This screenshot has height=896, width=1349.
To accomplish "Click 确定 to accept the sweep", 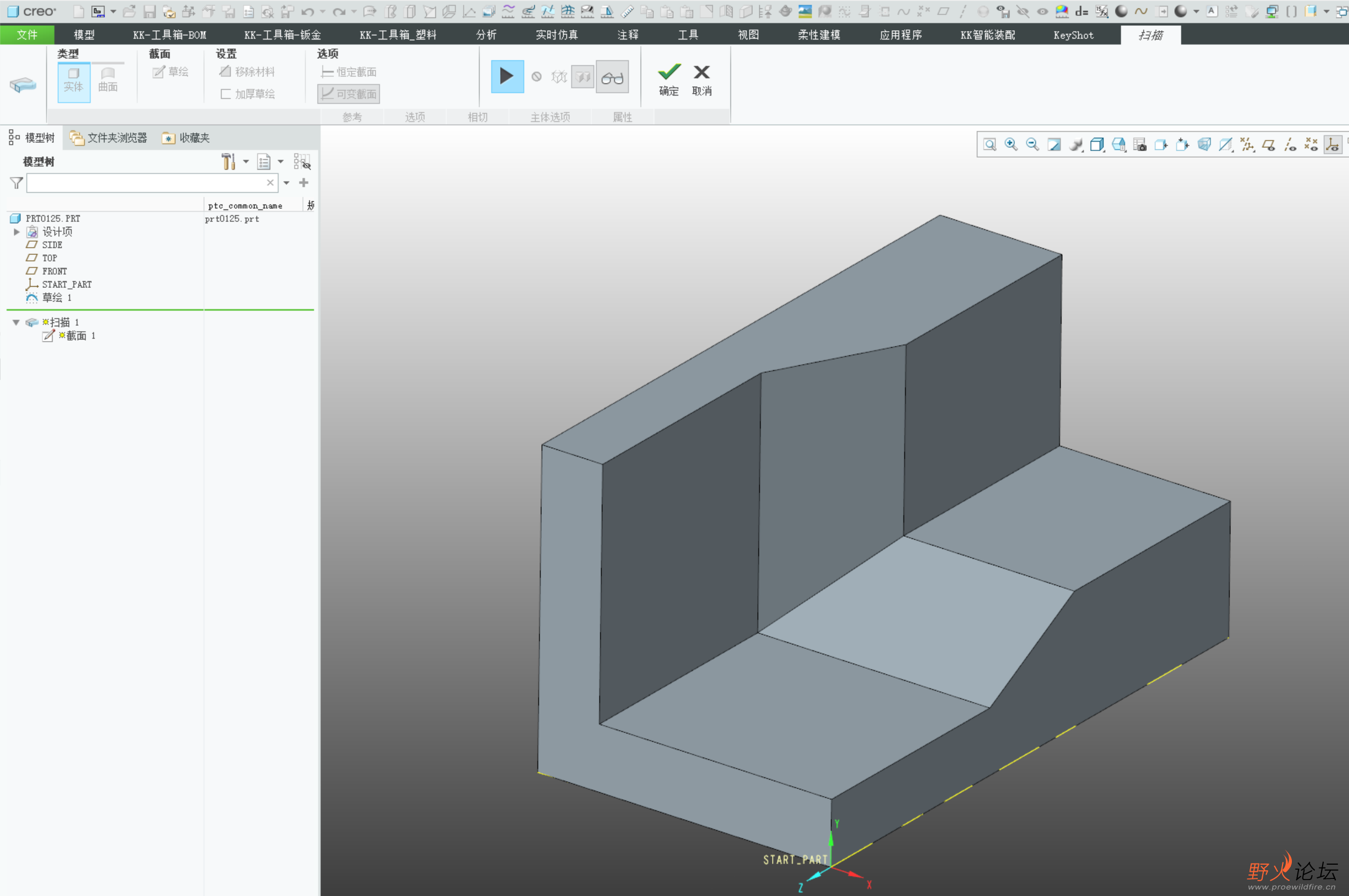I will (669, 80).
